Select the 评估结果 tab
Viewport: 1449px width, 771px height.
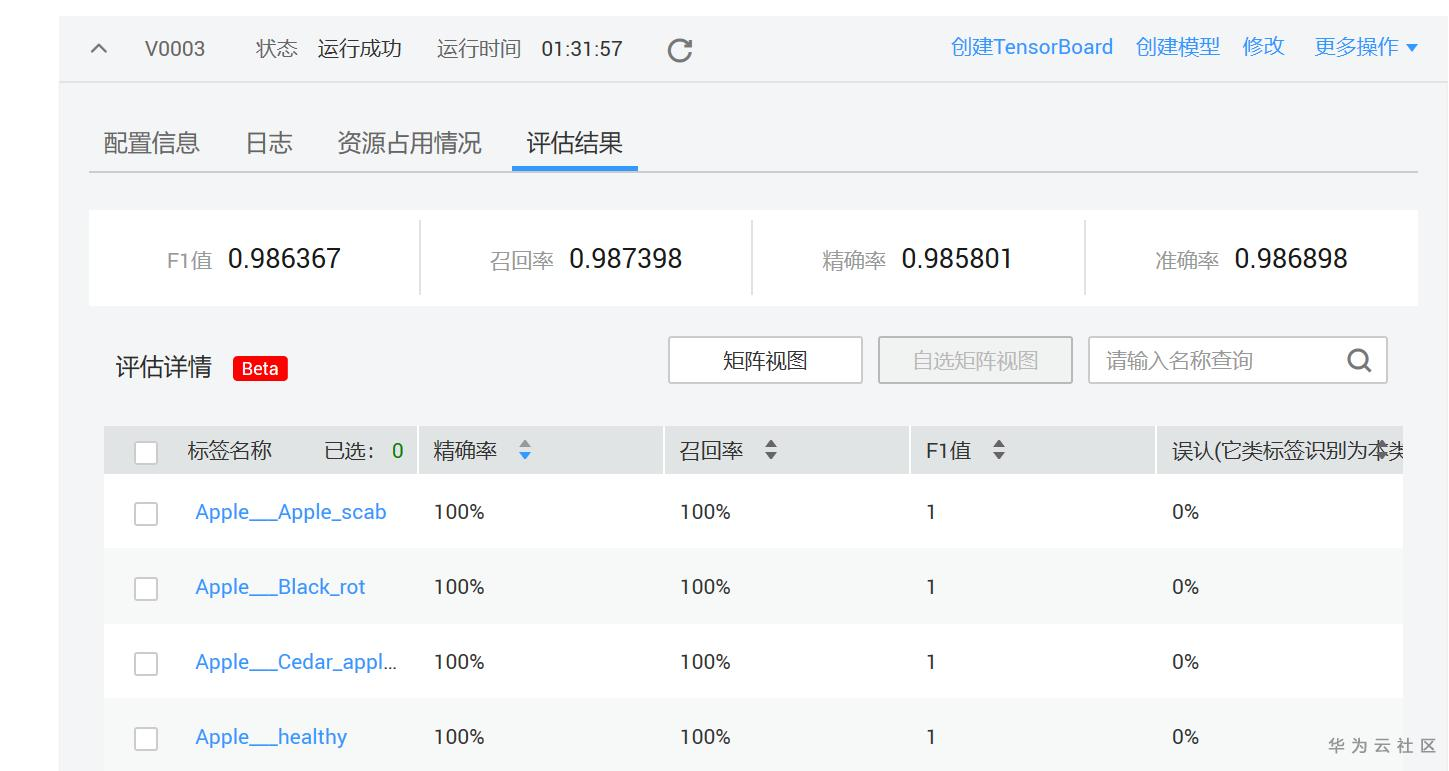tap(575, 143)
